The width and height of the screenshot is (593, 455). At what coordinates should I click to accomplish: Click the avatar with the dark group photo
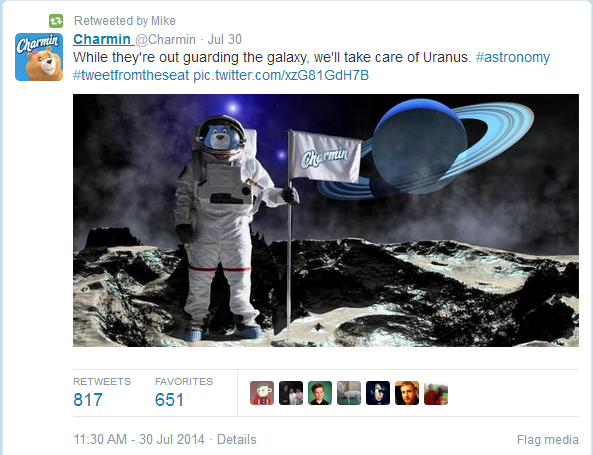pyautogui.click(x=291, y=393)
